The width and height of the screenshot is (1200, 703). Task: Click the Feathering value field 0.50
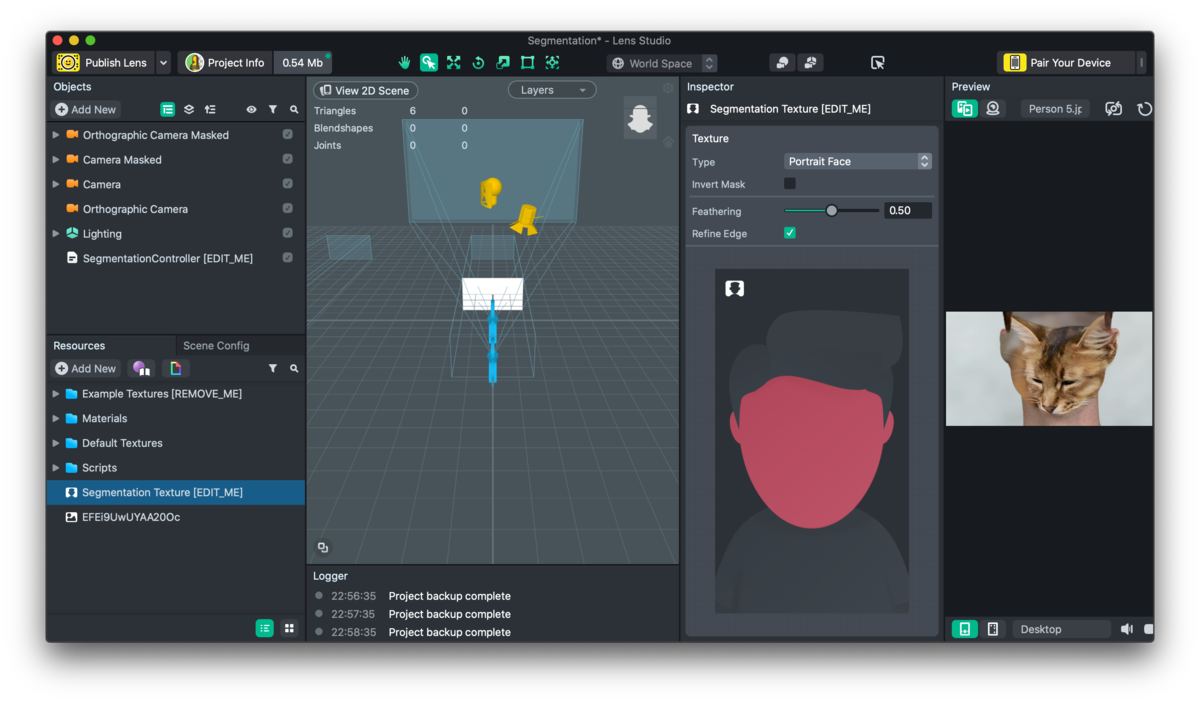(908, 210)
